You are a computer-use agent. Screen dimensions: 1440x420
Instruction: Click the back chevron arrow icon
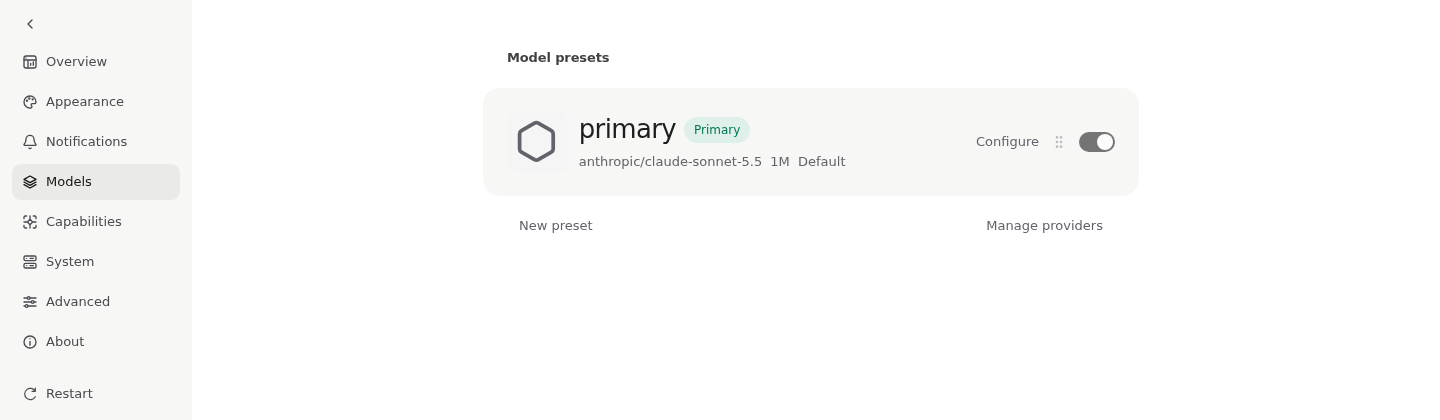(x=30, y=24)
